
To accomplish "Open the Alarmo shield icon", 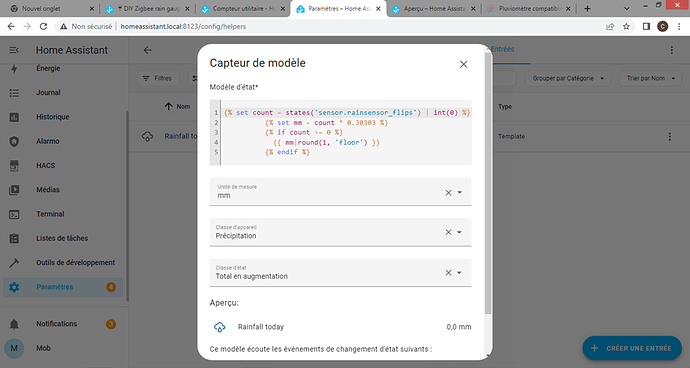I will pos(14,141).
